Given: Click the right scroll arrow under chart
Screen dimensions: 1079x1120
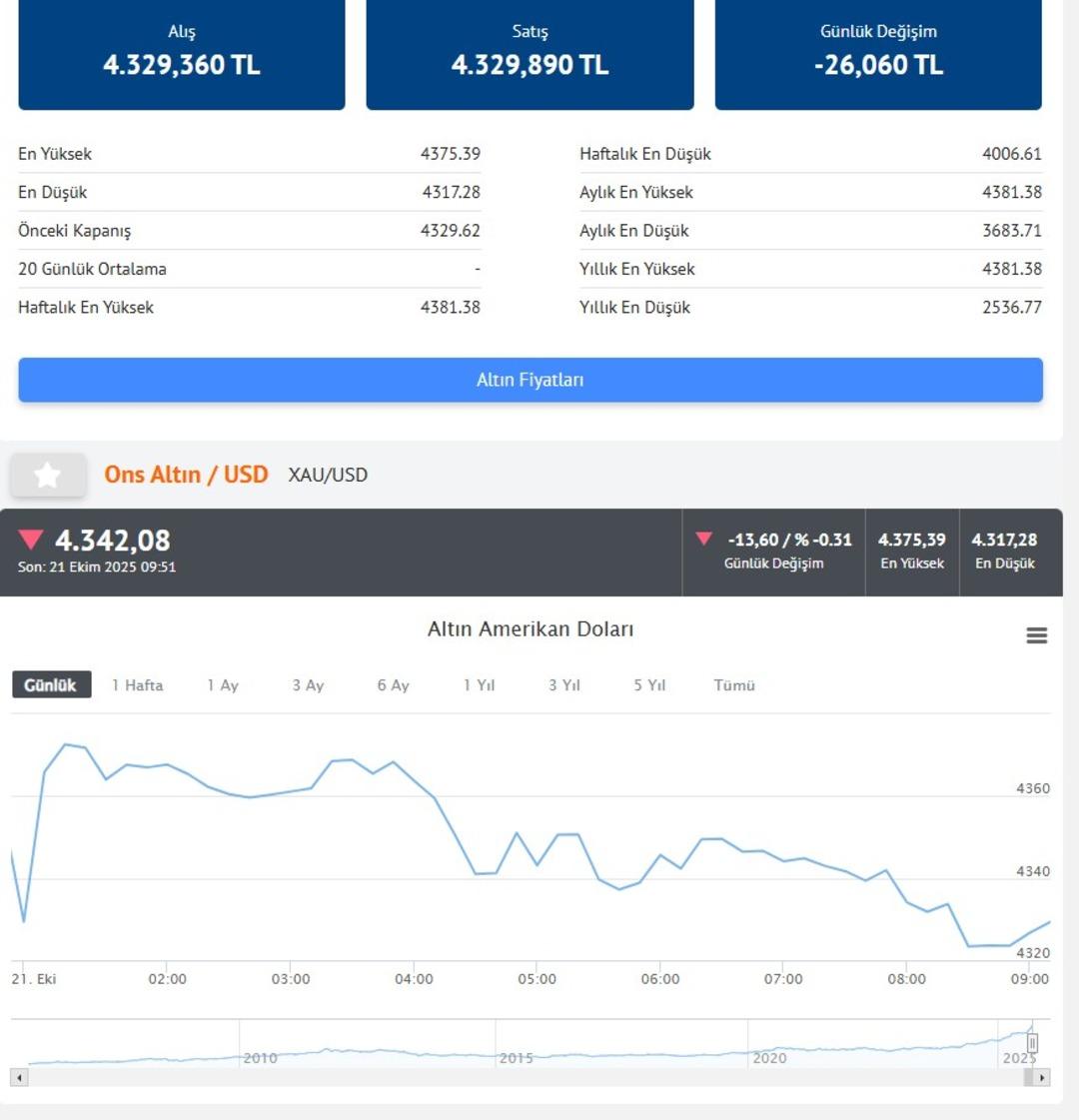Looking at the screenshot, I should coord(1041,1078).
